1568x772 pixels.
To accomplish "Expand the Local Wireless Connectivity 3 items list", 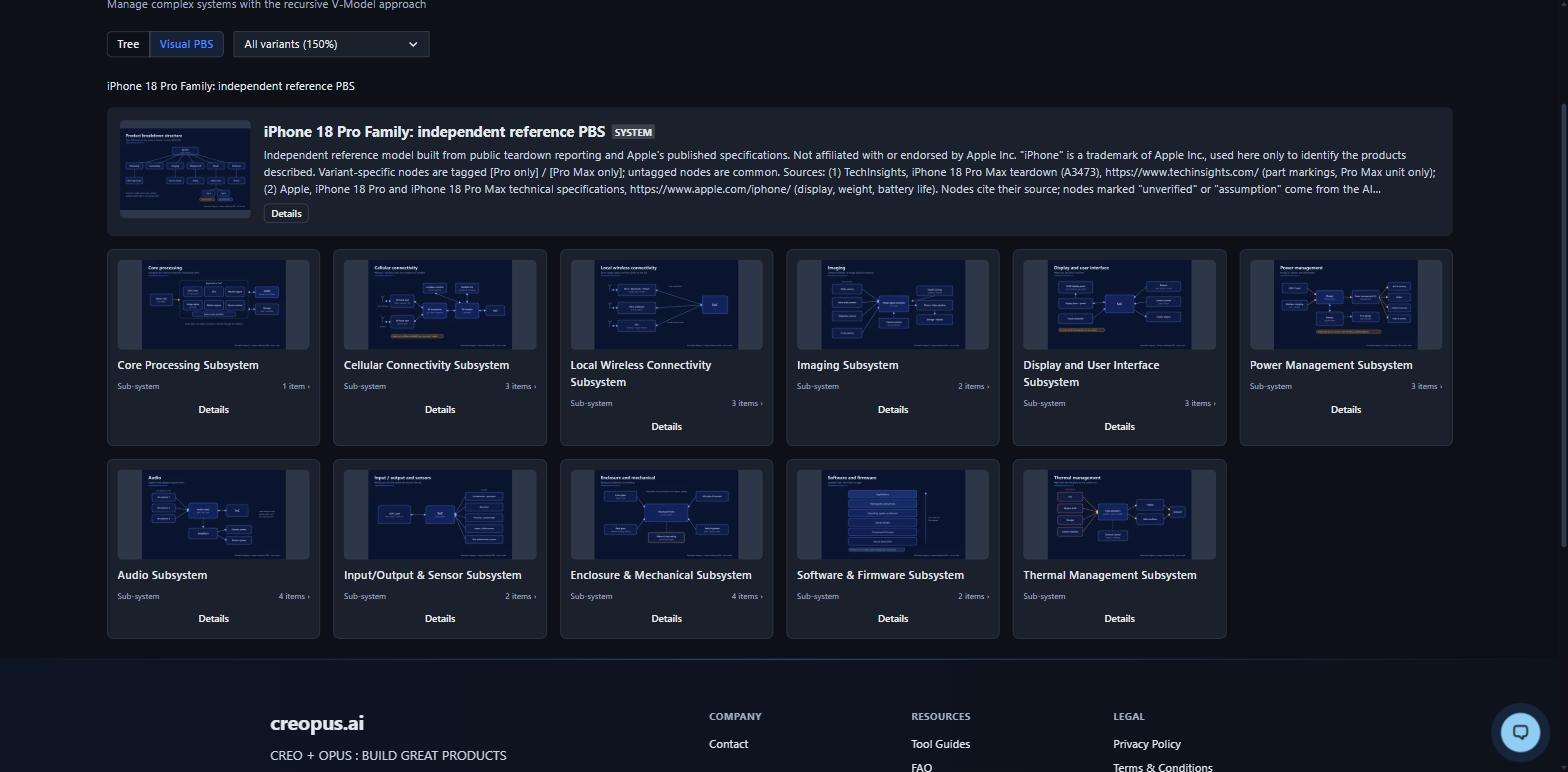I will [747, 403].
